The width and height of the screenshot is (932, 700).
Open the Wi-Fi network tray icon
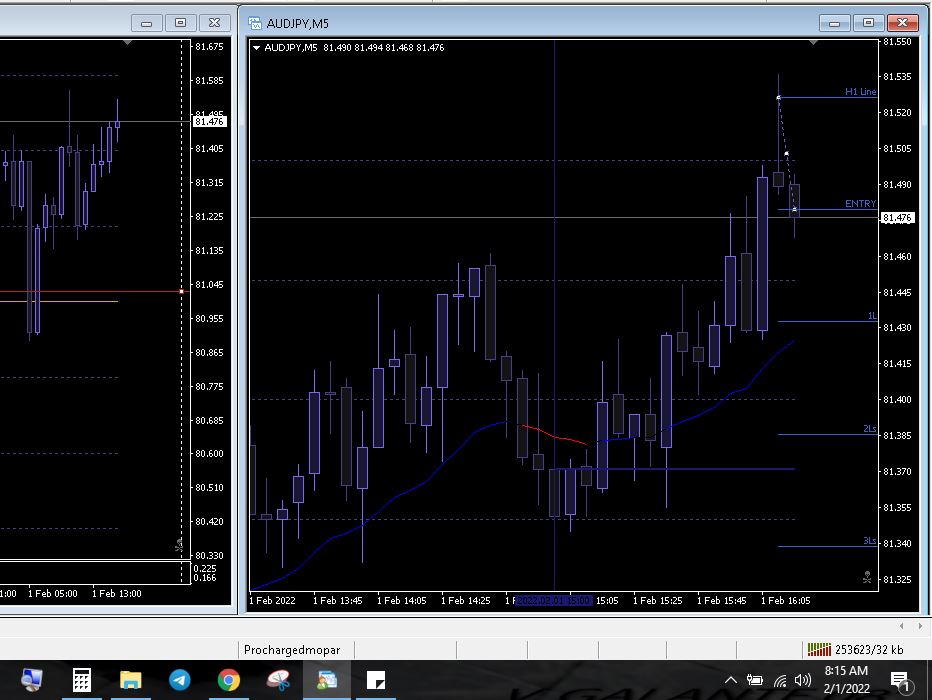pyautogui.click(x=779, y=681)
